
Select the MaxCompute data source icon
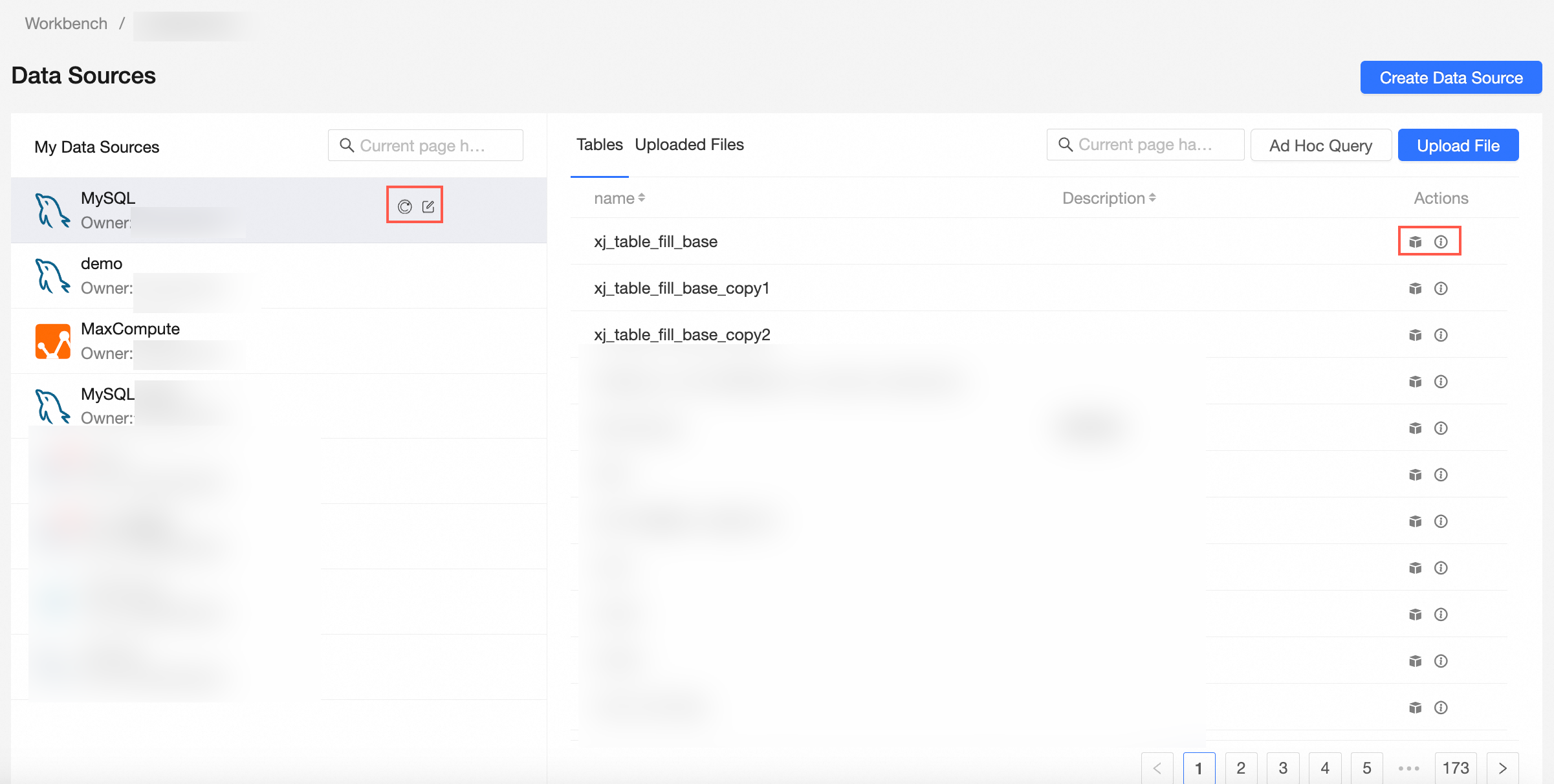tap(53, 341)
